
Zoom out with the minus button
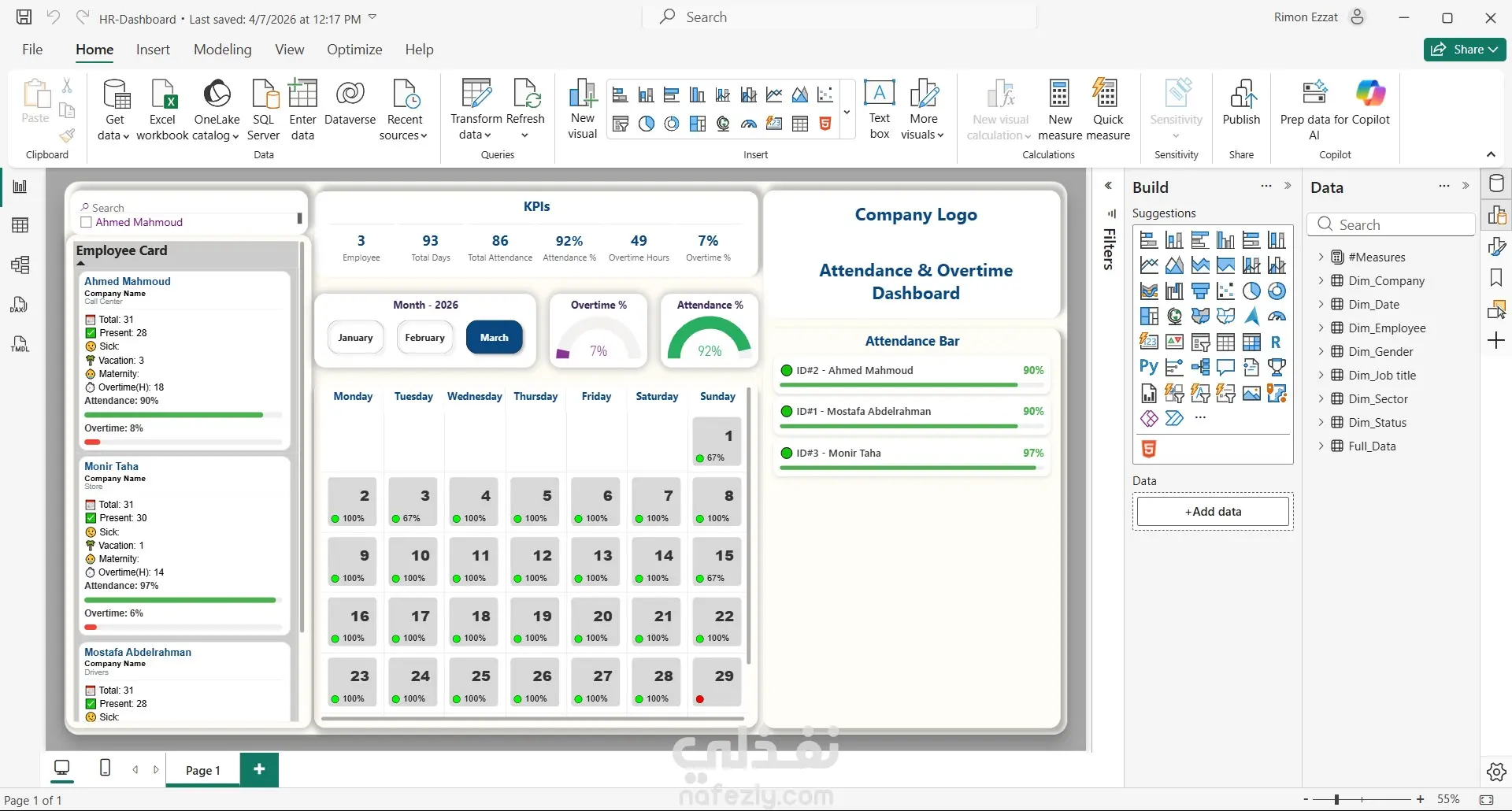point(1306,799)
